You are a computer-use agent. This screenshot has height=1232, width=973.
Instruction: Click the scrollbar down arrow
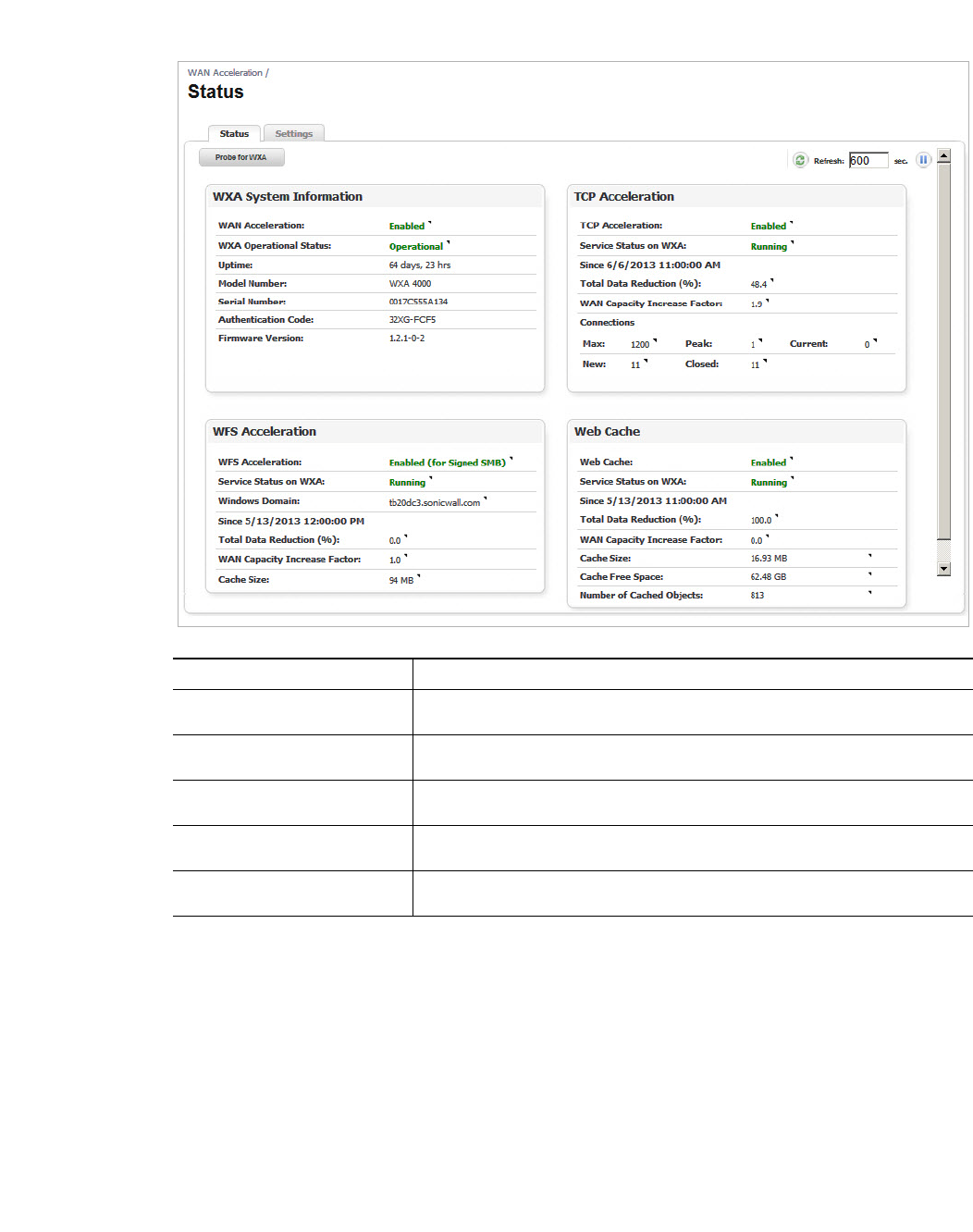click(943, 569)
